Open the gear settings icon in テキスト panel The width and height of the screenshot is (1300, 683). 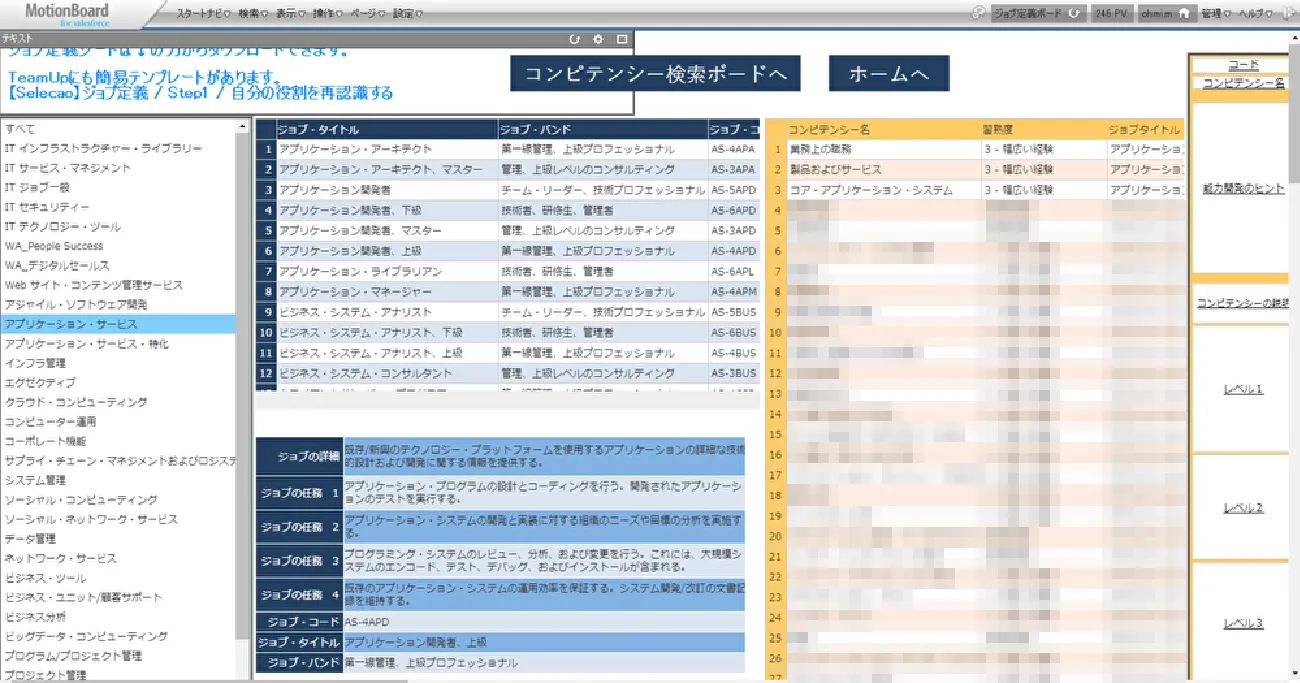(598, 39)
